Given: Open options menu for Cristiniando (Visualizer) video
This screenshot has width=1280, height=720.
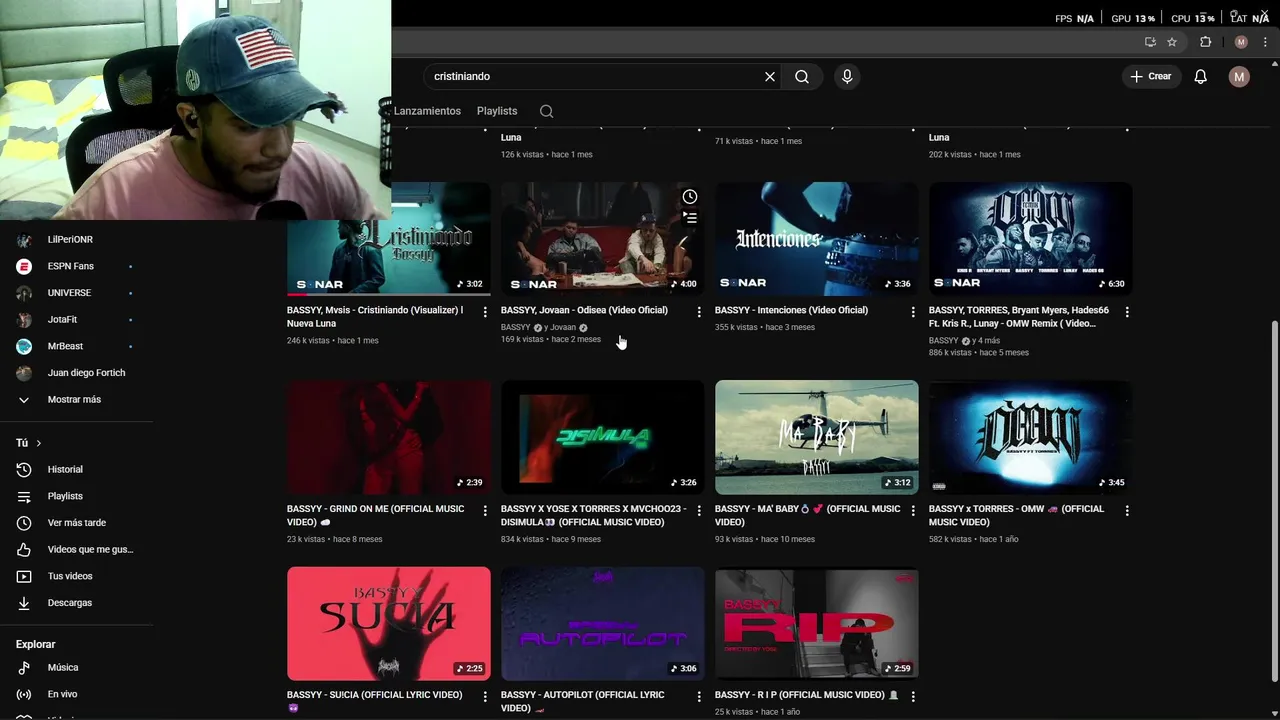Looking at the screenshot, I should [485, 312].
